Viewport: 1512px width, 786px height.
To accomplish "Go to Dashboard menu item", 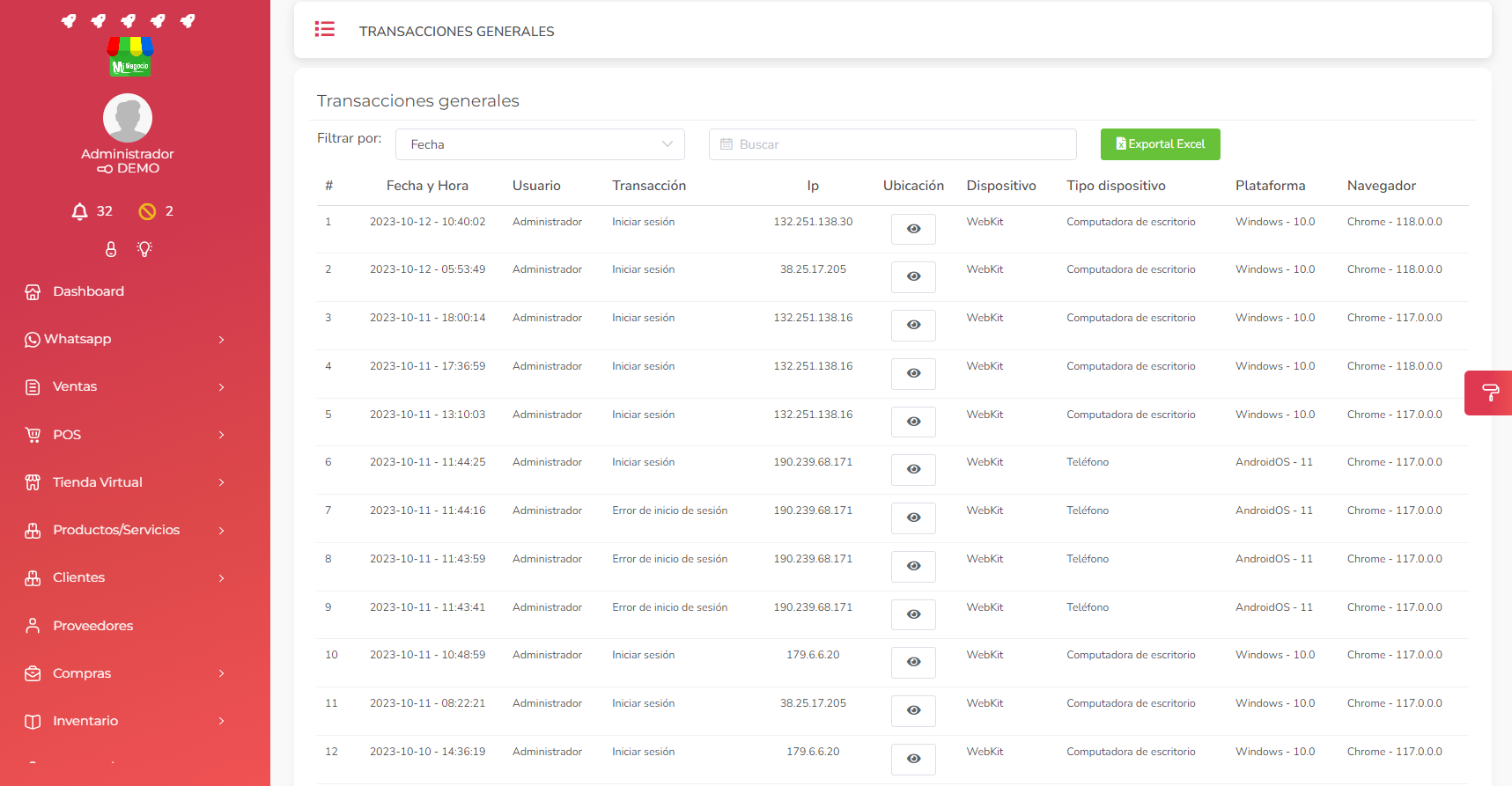I will coord(88,291).
